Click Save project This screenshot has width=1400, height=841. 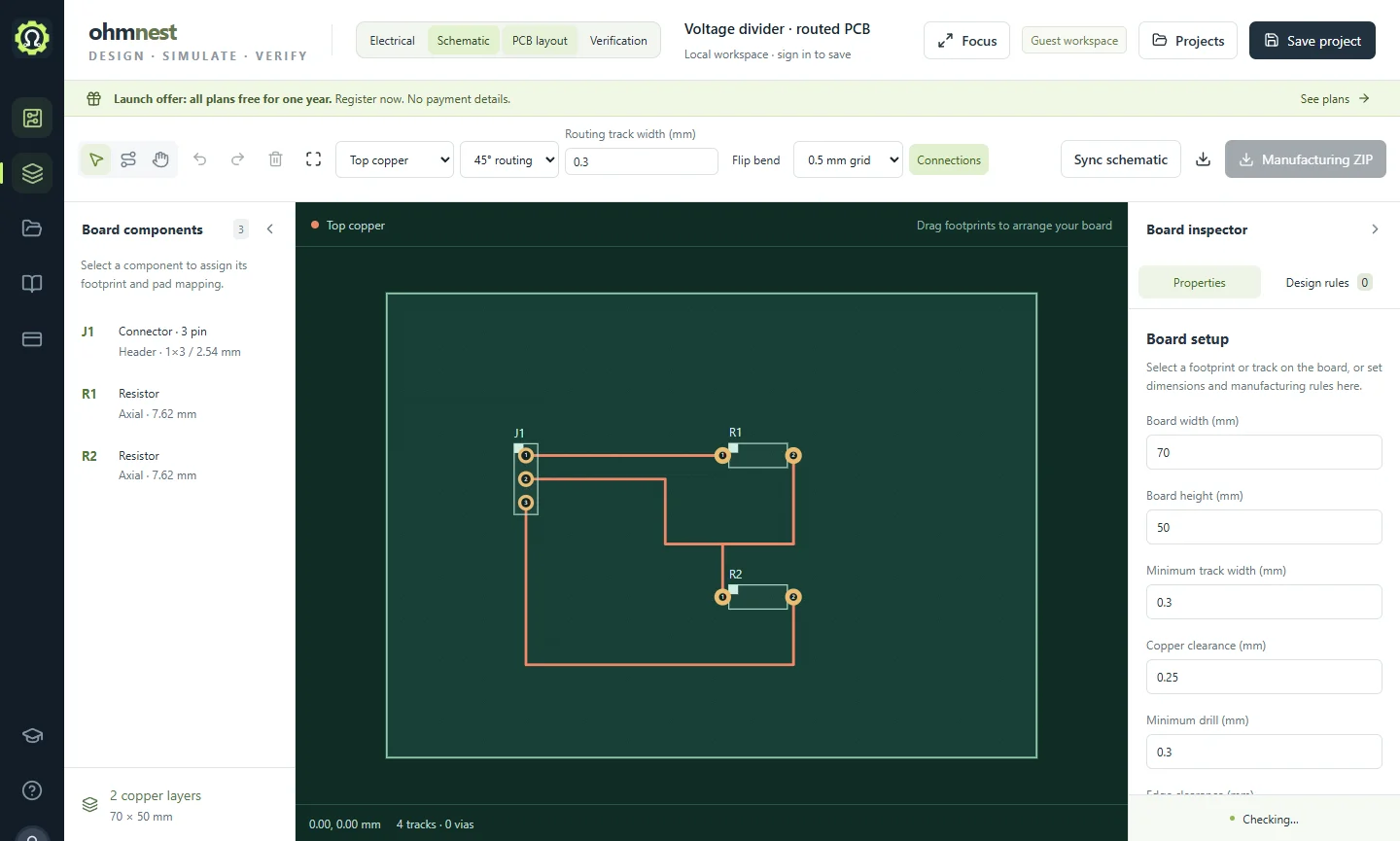coord(1312,41)
